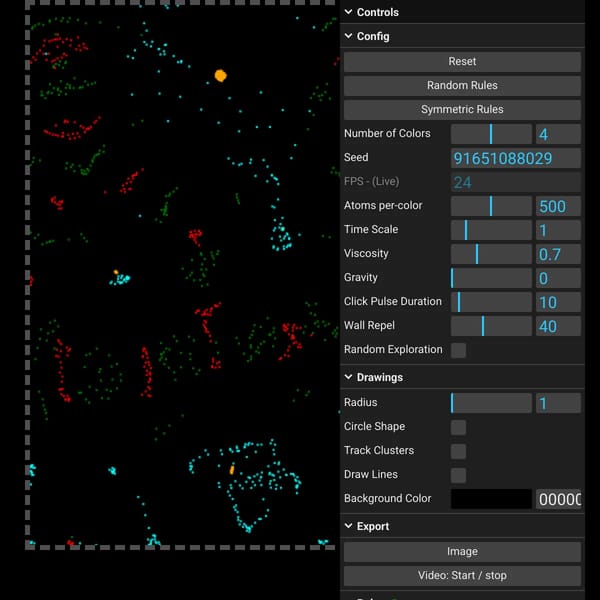
Task: Click the Gravity value field
Action: tap(558, 278)
